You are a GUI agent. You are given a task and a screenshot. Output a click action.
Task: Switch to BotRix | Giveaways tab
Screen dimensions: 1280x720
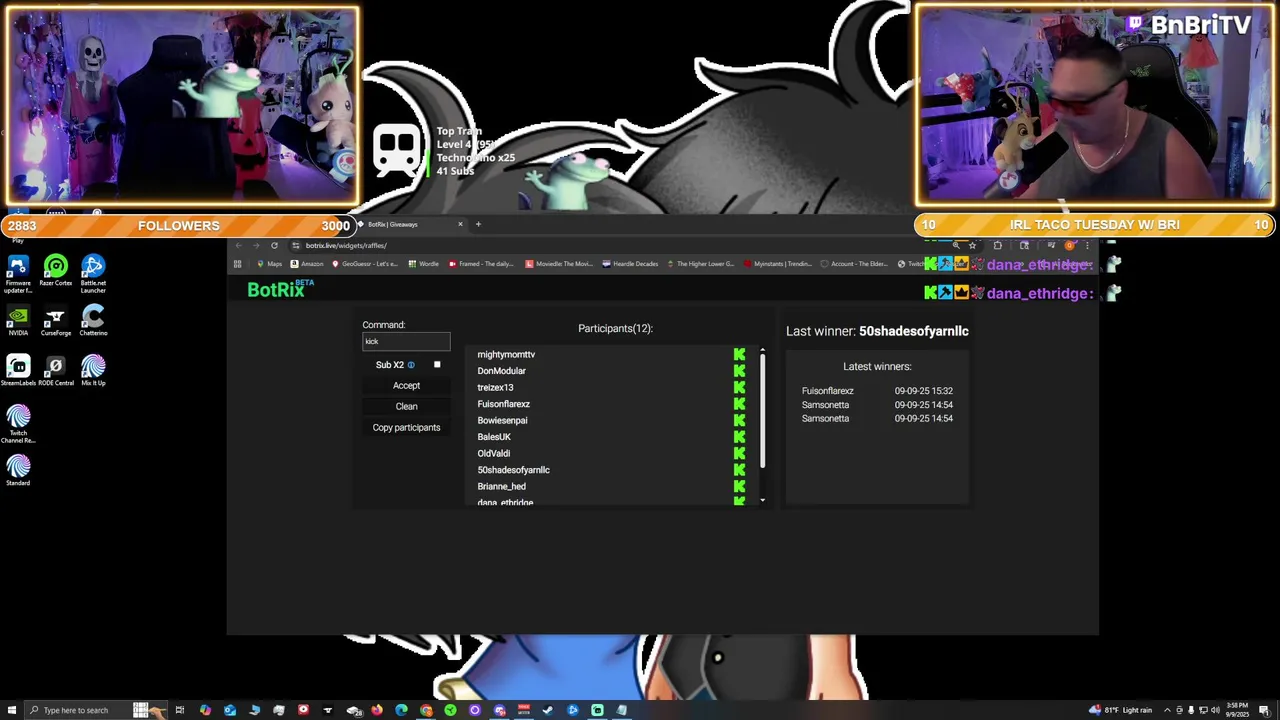coord(410,224)
